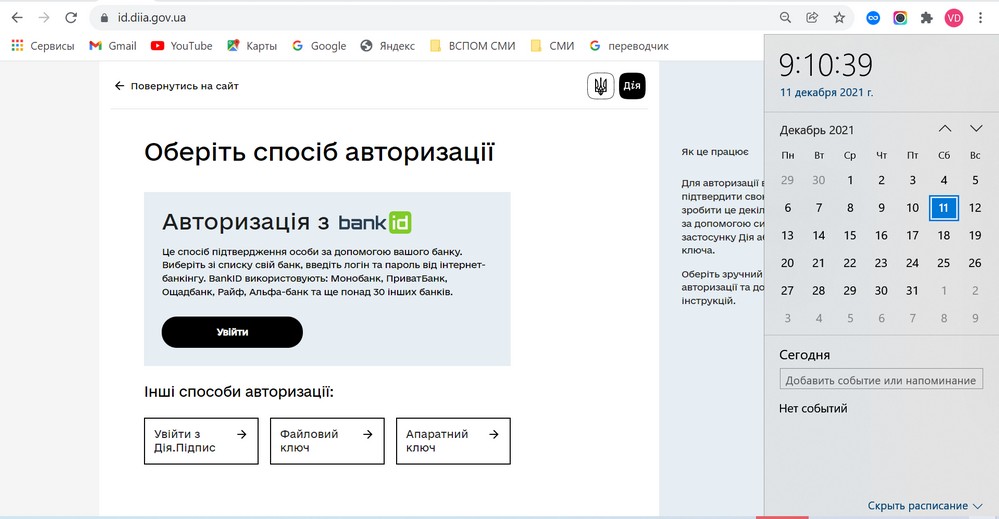Open переводчик bookmark
999x519 pixels.
(x=629, y=46)
